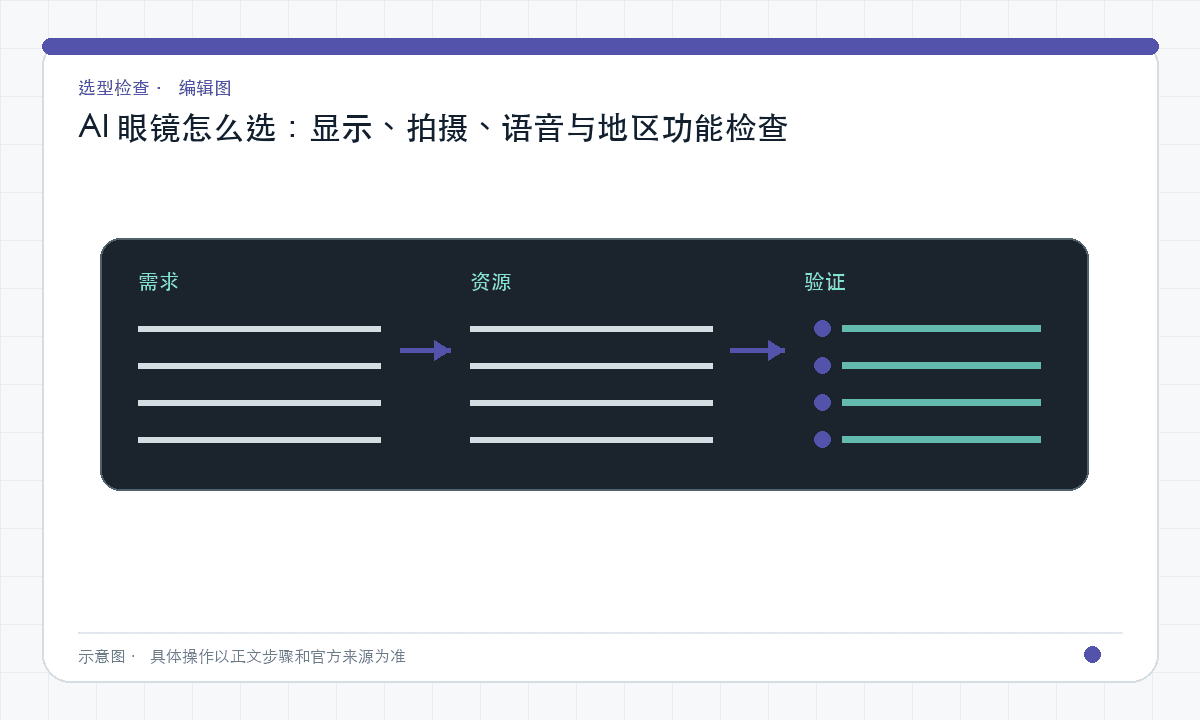1200x720 pixels.
Task: Click the arrow between 需求 and 资源
Action: pyautogui.click(x=426, y=350)
